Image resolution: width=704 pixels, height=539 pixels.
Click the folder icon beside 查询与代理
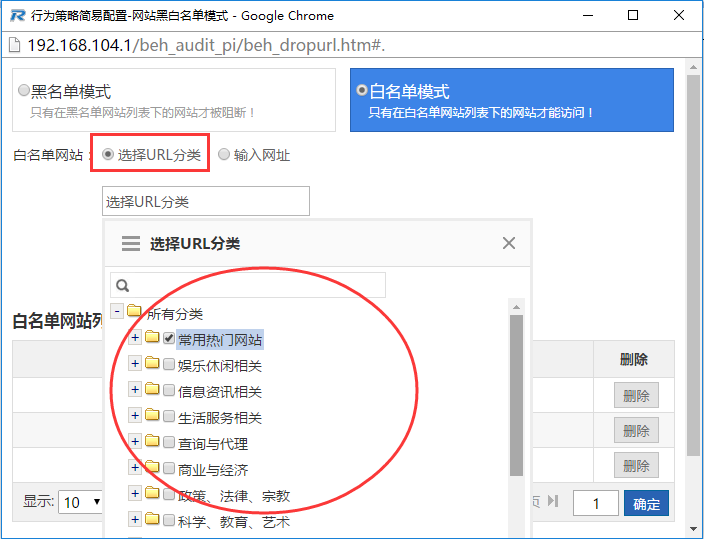pos(152,443)
